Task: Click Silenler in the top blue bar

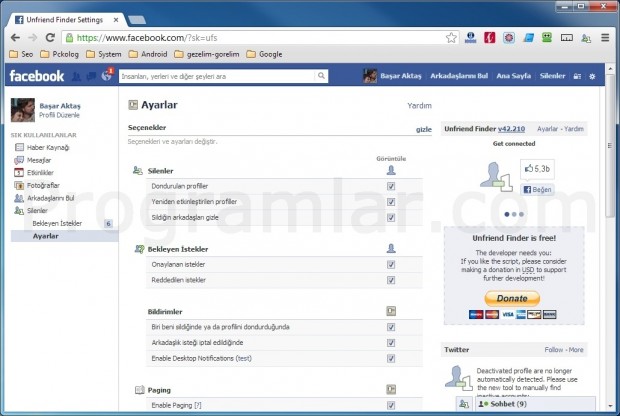Action: coord(552,76)
